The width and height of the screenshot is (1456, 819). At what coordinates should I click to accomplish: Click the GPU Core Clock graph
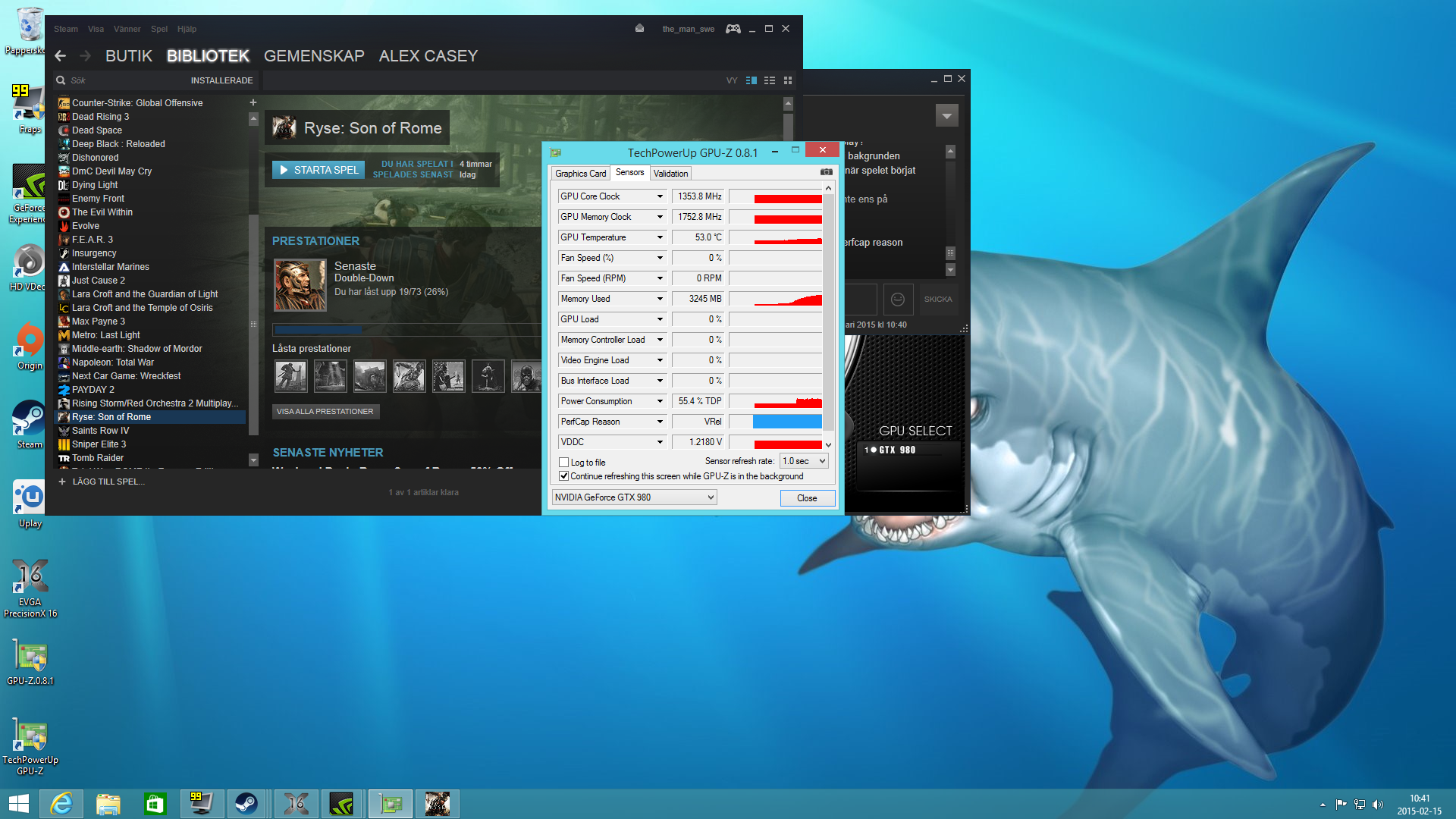point(775,196)
